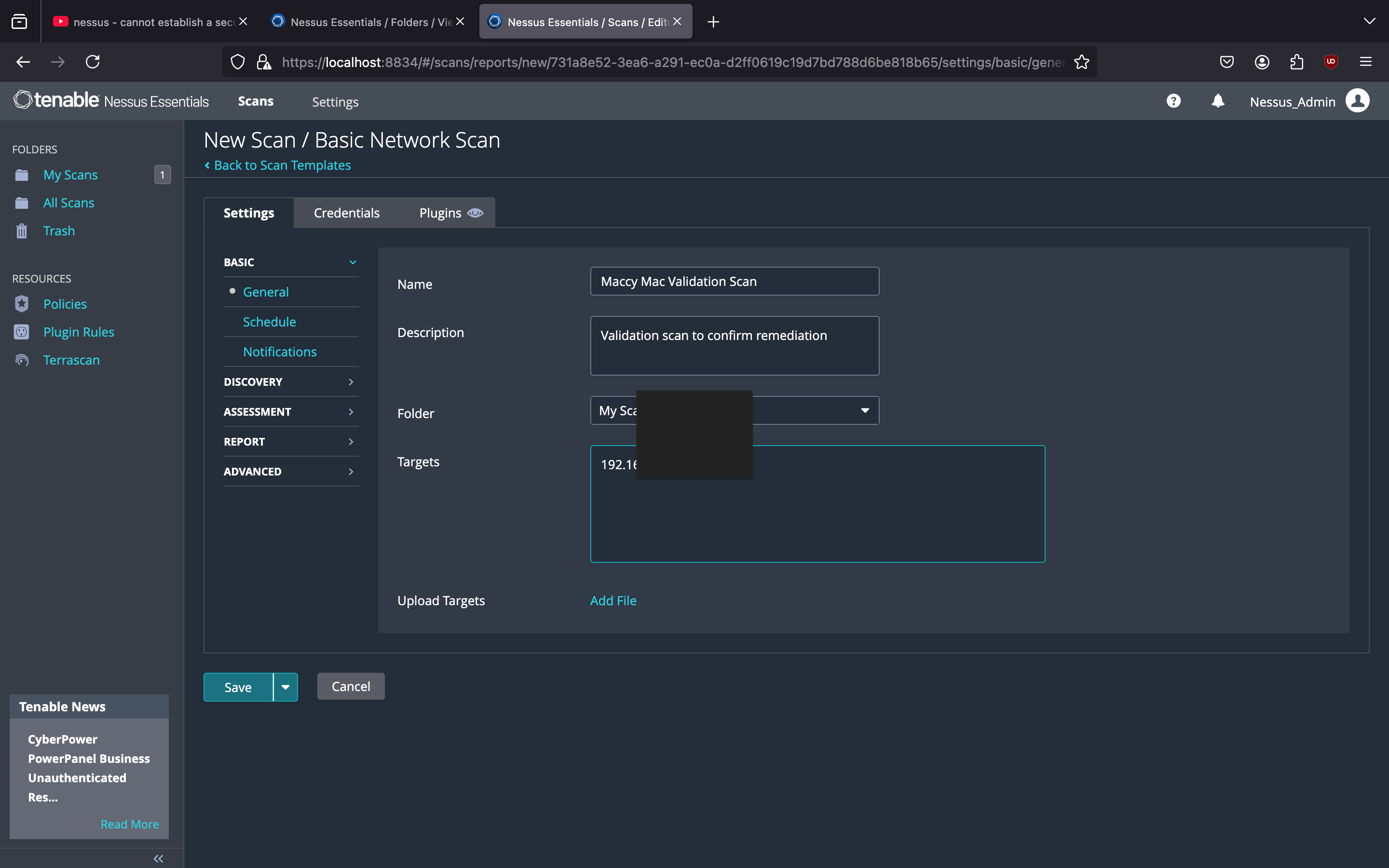The width and height of the screenshot is (1389, 868).
Task: Bookmark this page with star icon
Action: 1081,62
